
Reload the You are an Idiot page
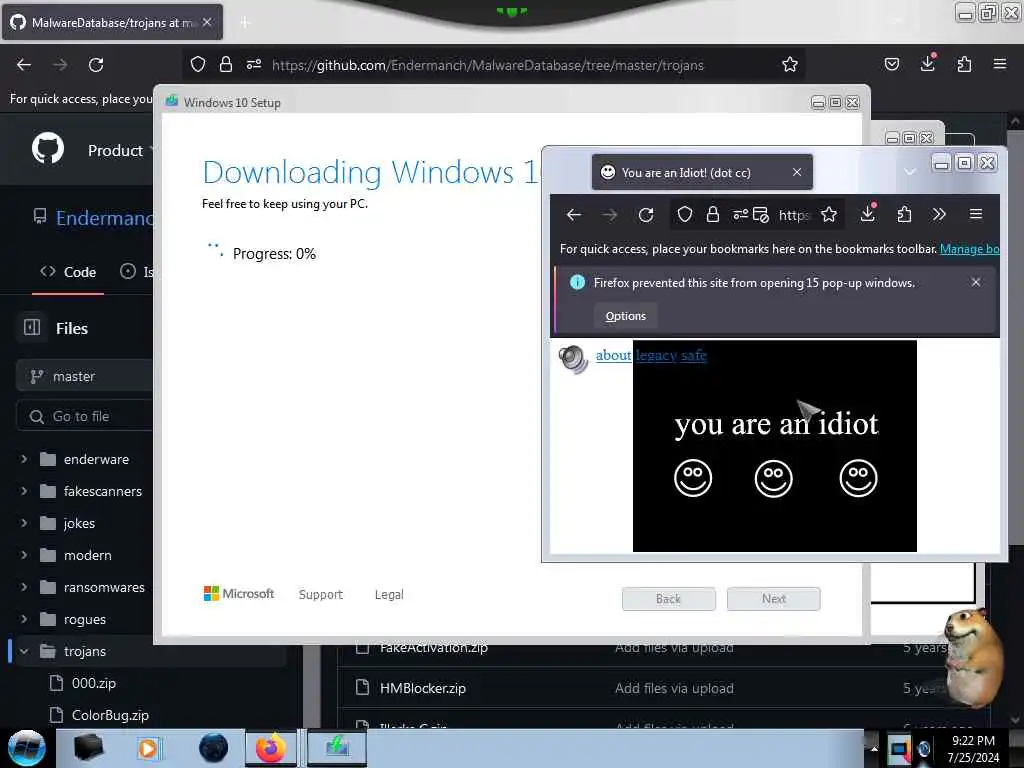point(646,215)
